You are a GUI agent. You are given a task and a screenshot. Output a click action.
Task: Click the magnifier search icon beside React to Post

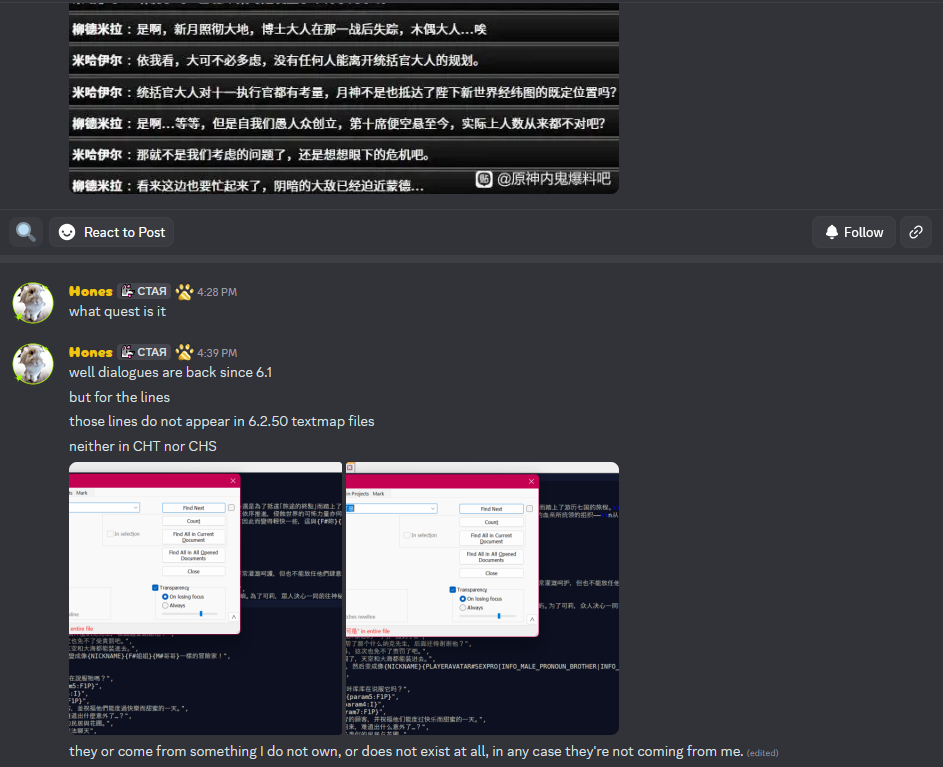pyautogui.click(x=26, y=232)
